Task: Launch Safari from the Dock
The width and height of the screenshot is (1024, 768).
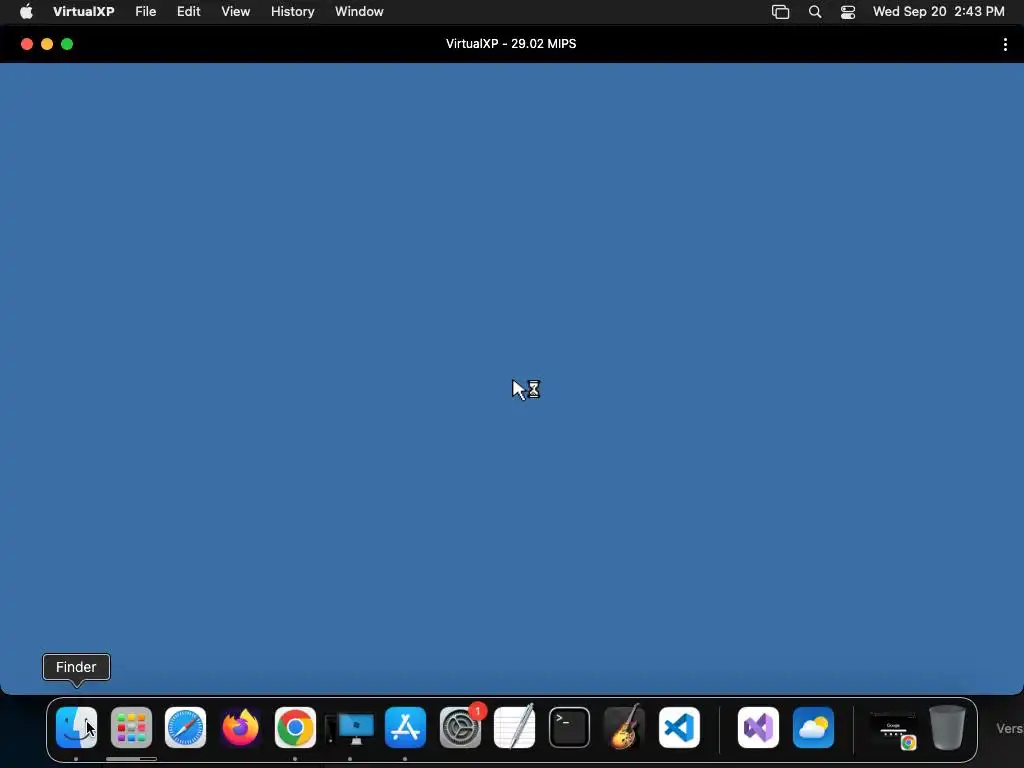Action: [185, 728]
